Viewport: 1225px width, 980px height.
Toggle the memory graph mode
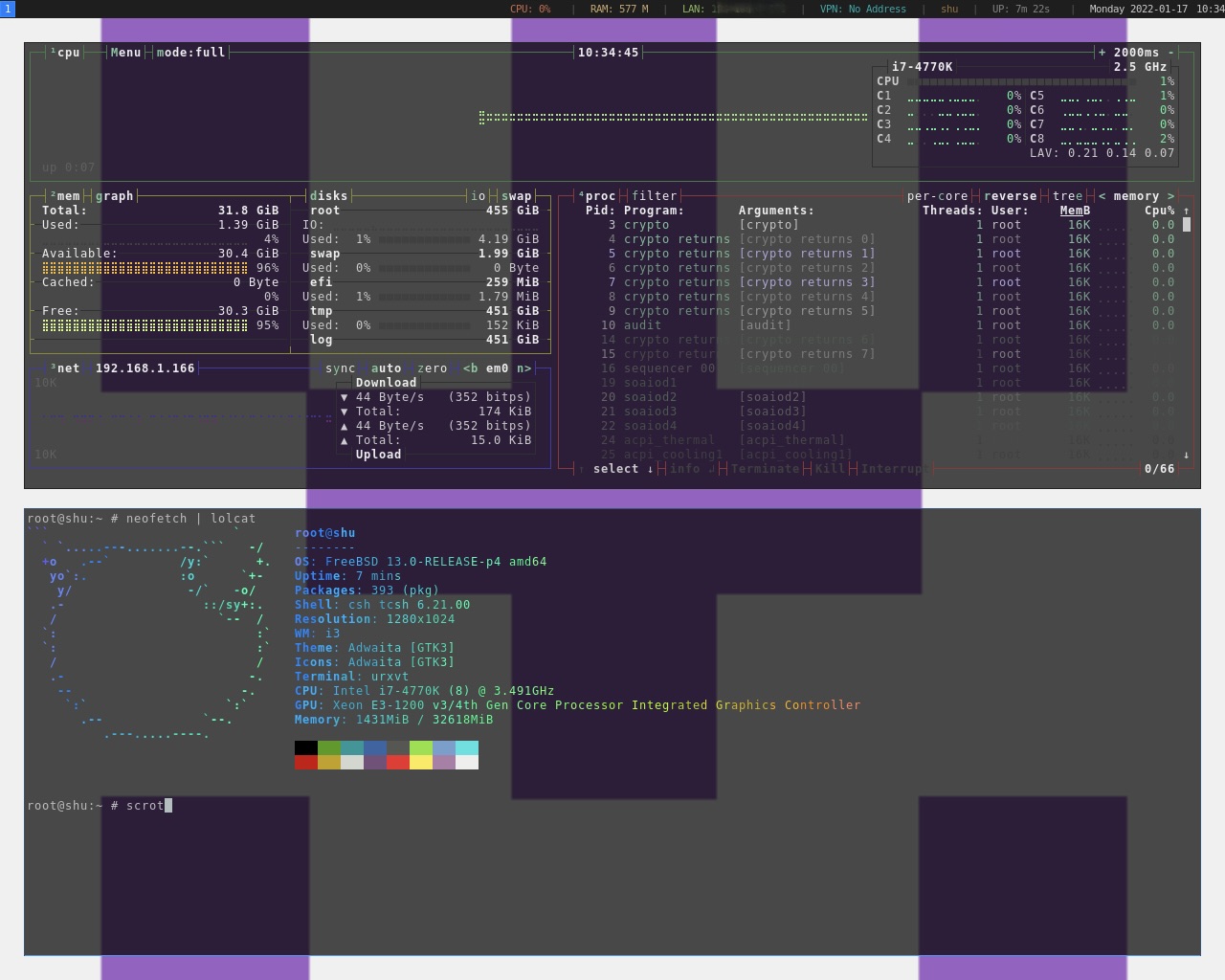tap(114, 196)
